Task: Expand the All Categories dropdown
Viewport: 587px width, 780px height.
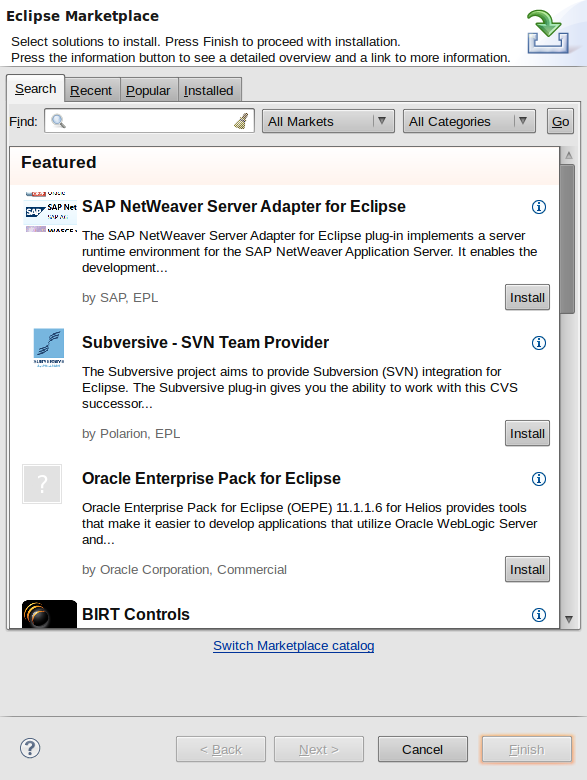Action: click(469, 121)
